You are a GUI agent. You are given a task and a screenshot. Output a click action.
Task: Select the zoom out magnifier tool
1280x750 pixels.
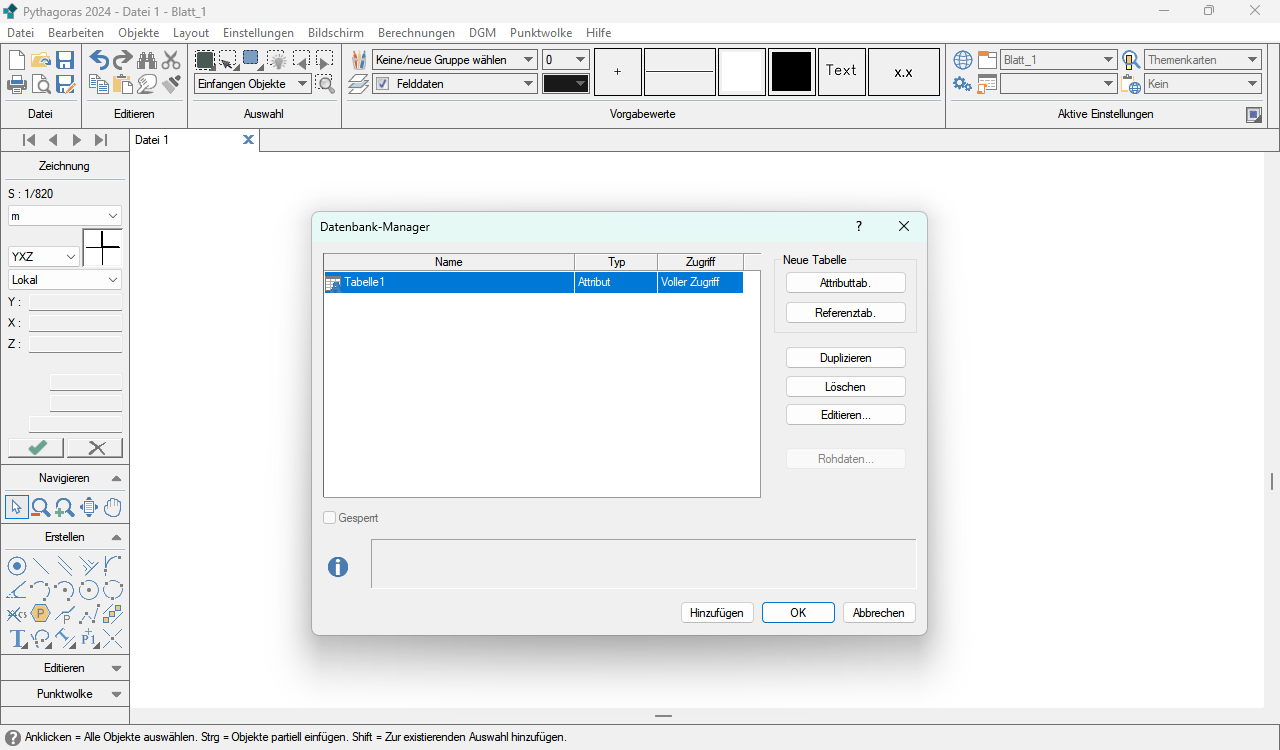(x=41, y=507)
